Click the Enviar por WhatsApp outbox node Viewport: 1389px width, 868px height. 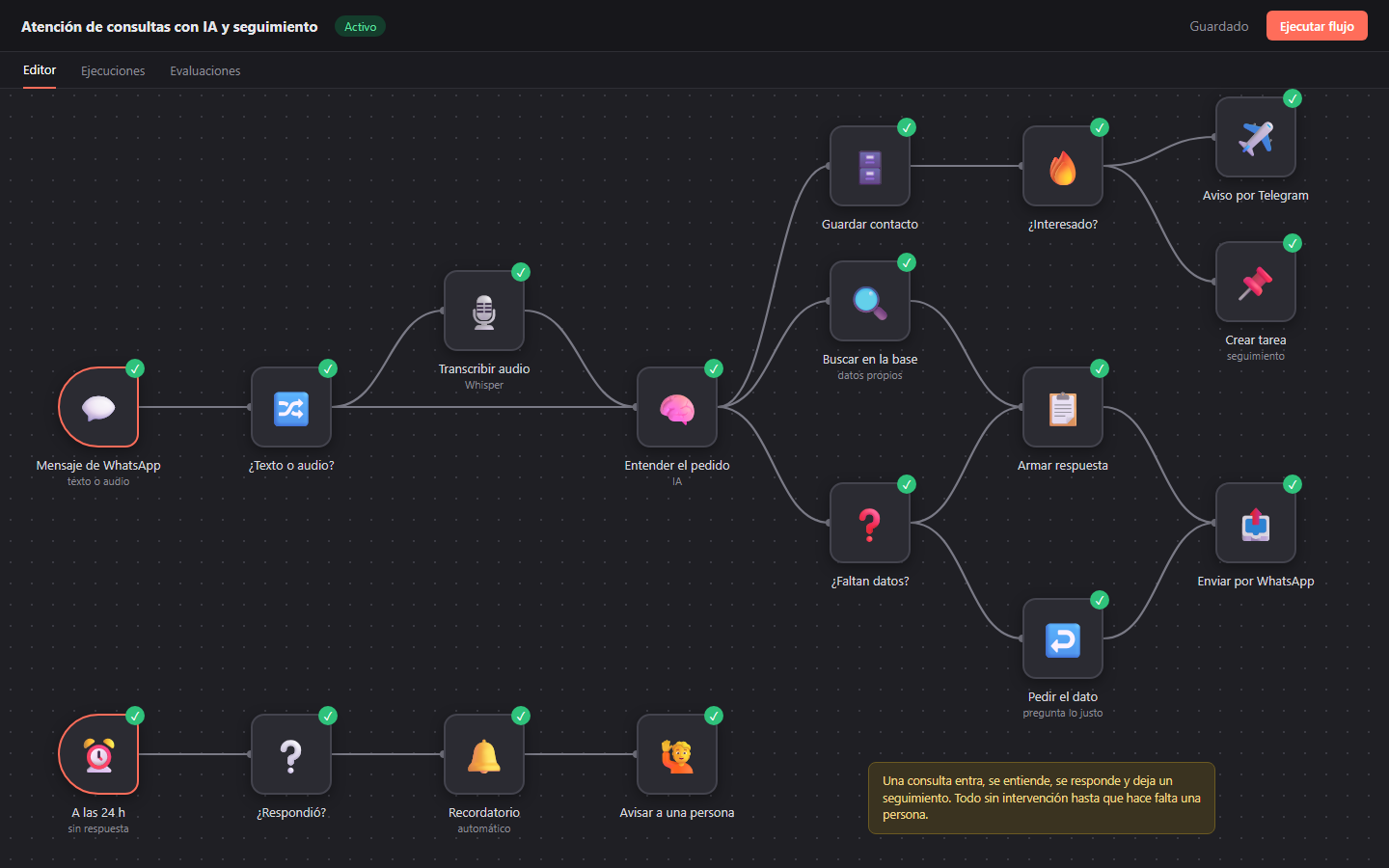click(x=1256, y=523)
